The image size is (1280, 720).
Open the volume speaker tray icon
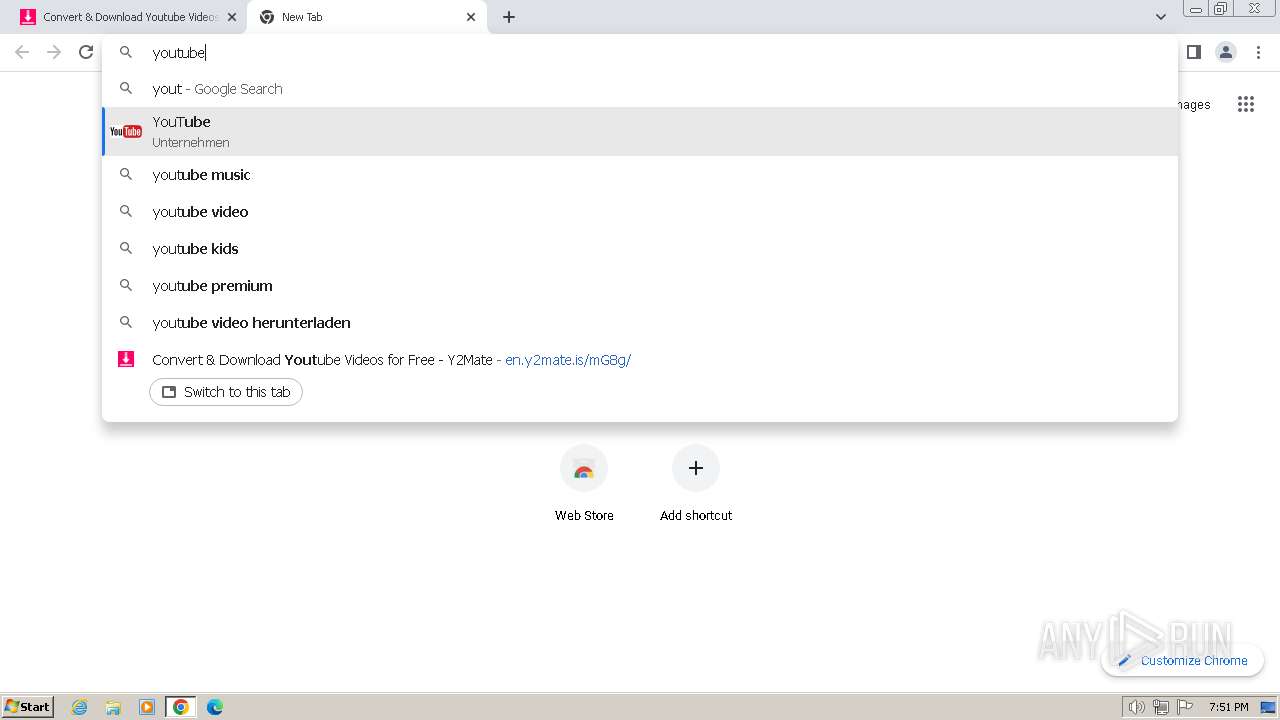pos(1136,707)
